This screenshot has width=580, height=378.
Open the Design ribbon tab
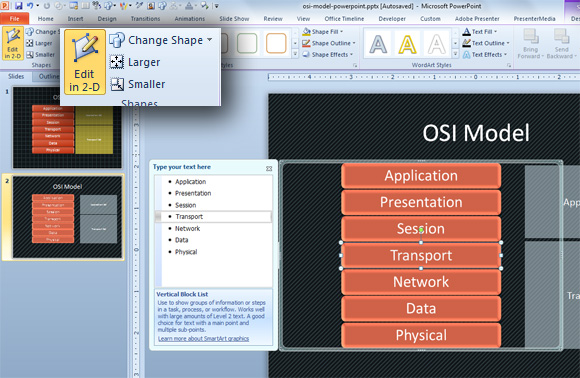point(107,18)
